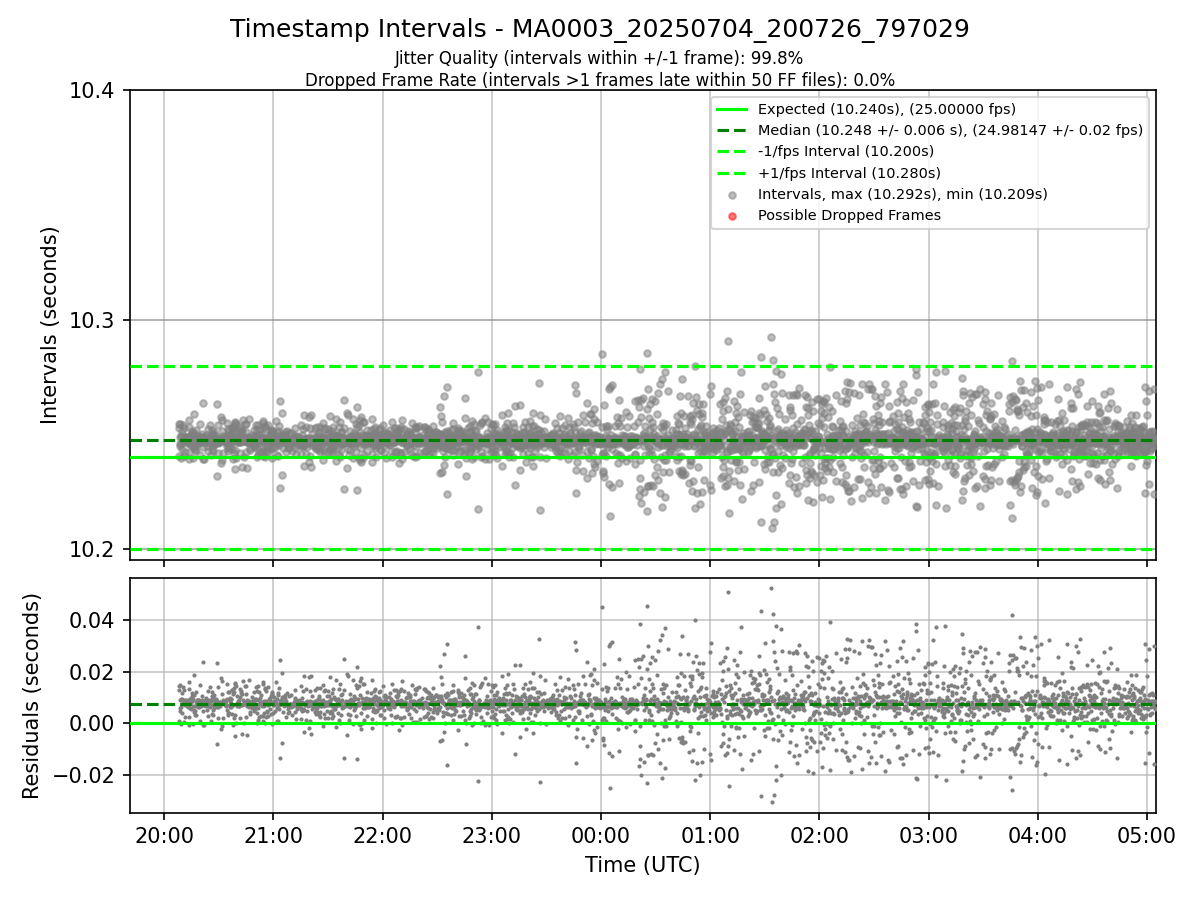Click the red Possible Dropped Frames legend marker
The image size is (1200, 900).
[732, 216]
